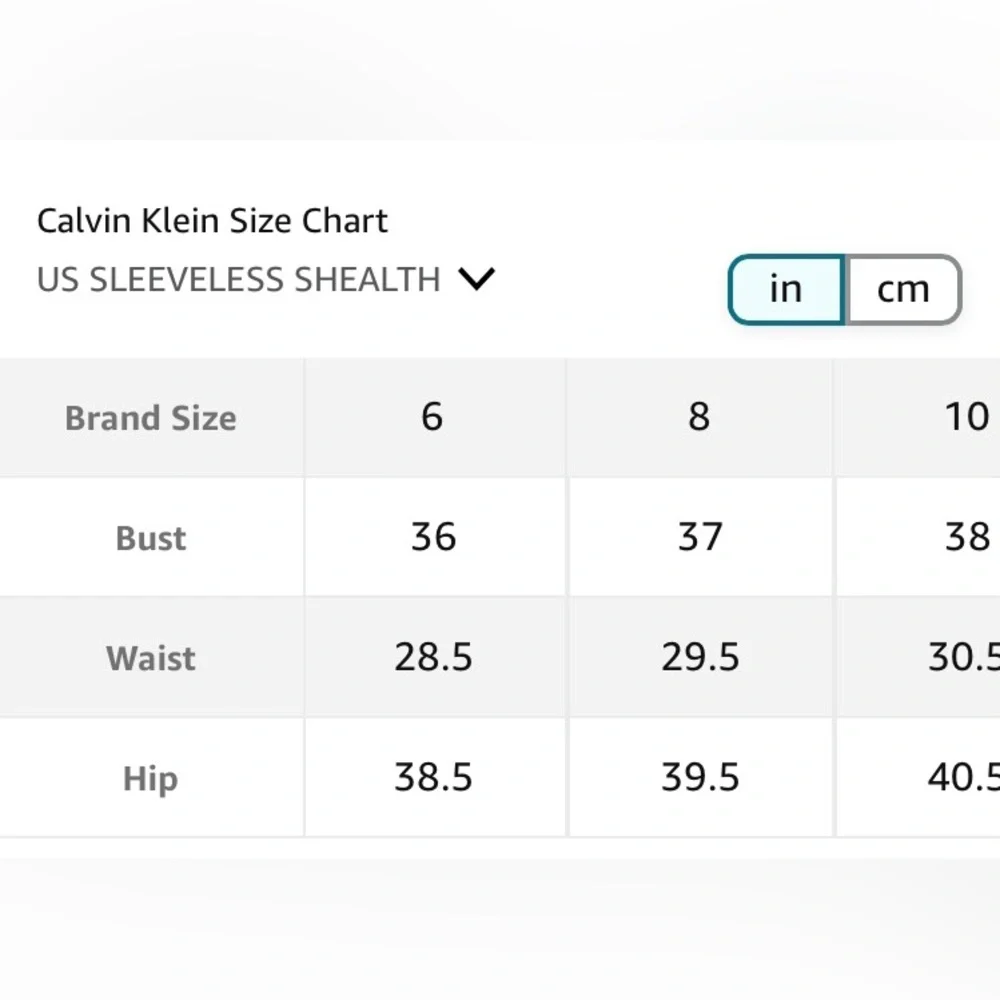Click the Waist row label
This screenshot has width=1000, height=1000.
point(151,658)
